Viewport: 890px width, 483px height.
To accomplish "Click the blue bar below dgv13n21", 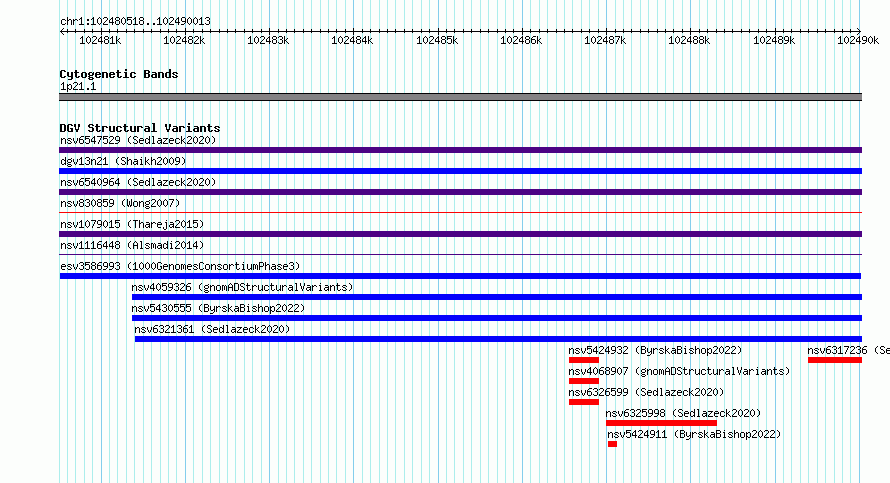I will 460,171.
